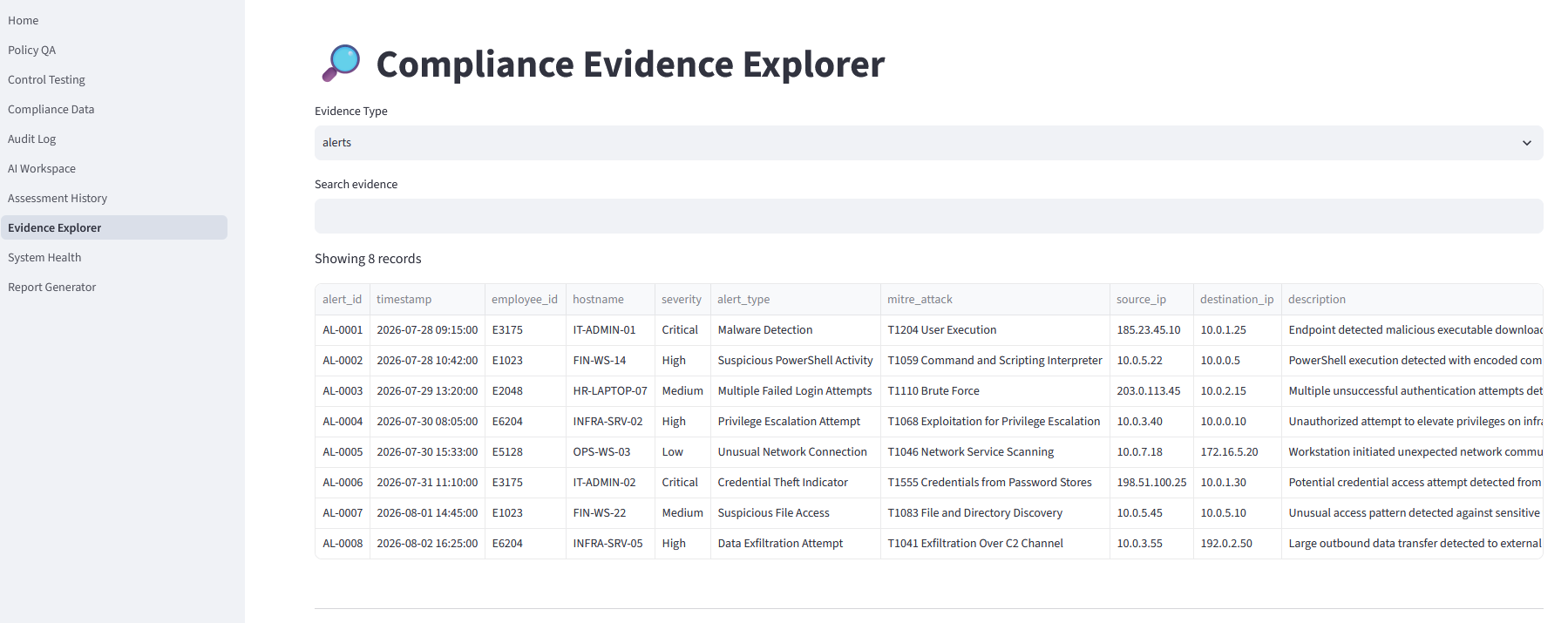Select cell AL-0003
The height and width of the screenshot is (623, 1568).
[x=343, y=391]
